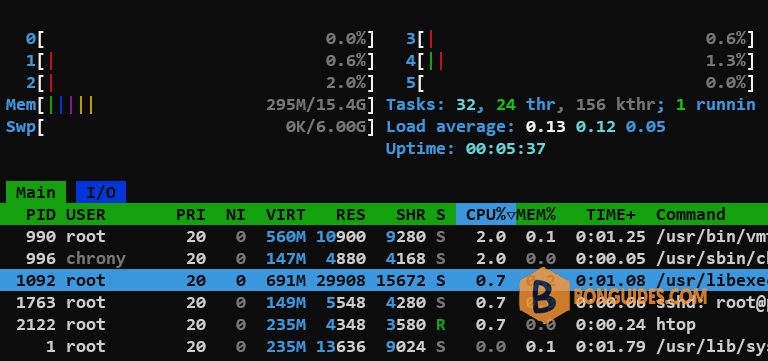Viewport: 768px width, 361px height.
Task: Sort by USER column header
Action: (86, 214)
